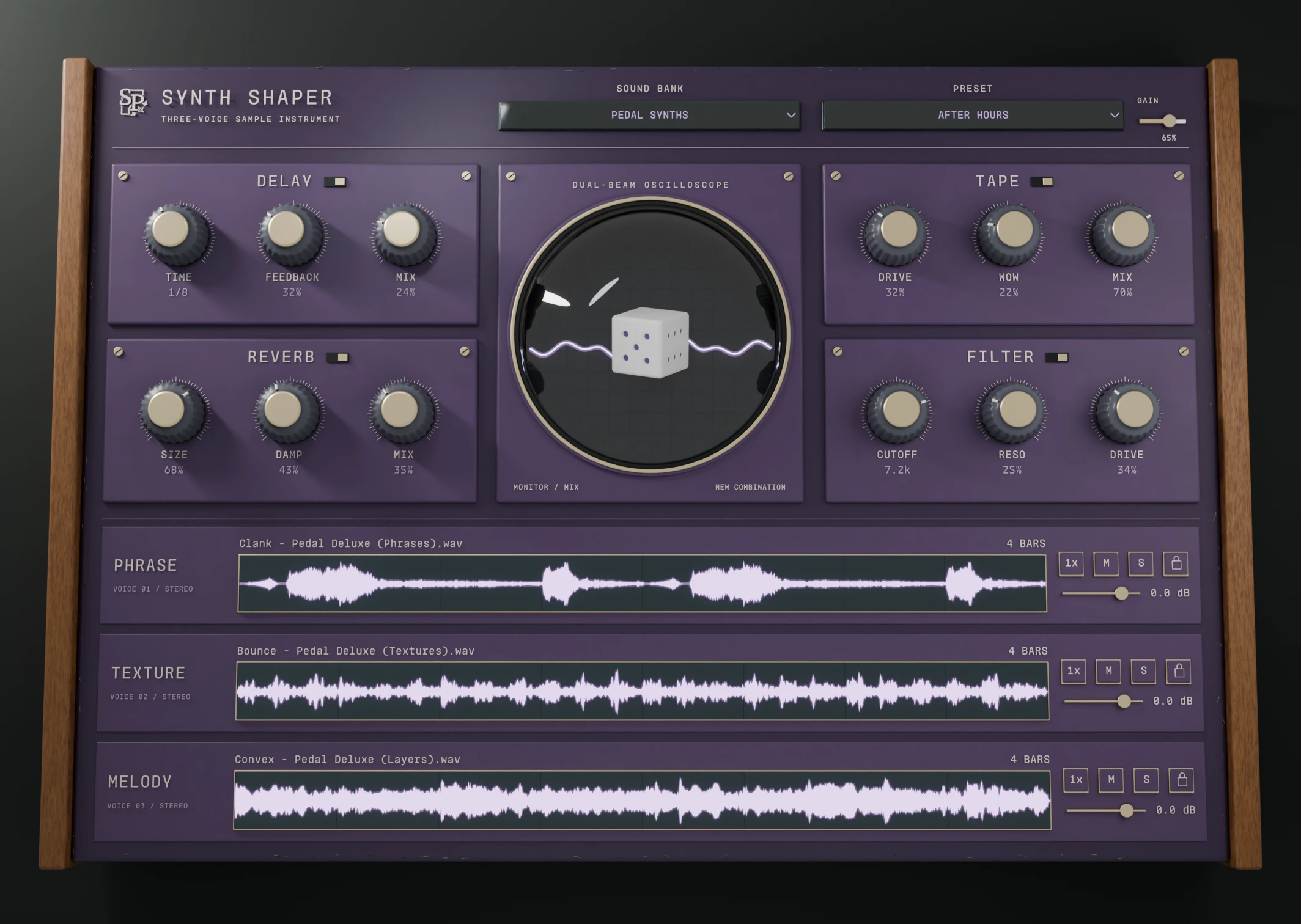1301x924 pixels.
Task: Click the New Combination label
Action: 750,487
